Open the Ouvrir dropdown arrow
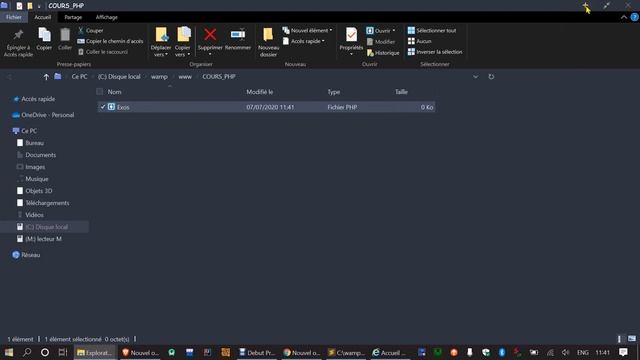 pyautogui.click(x=394, y=31)
